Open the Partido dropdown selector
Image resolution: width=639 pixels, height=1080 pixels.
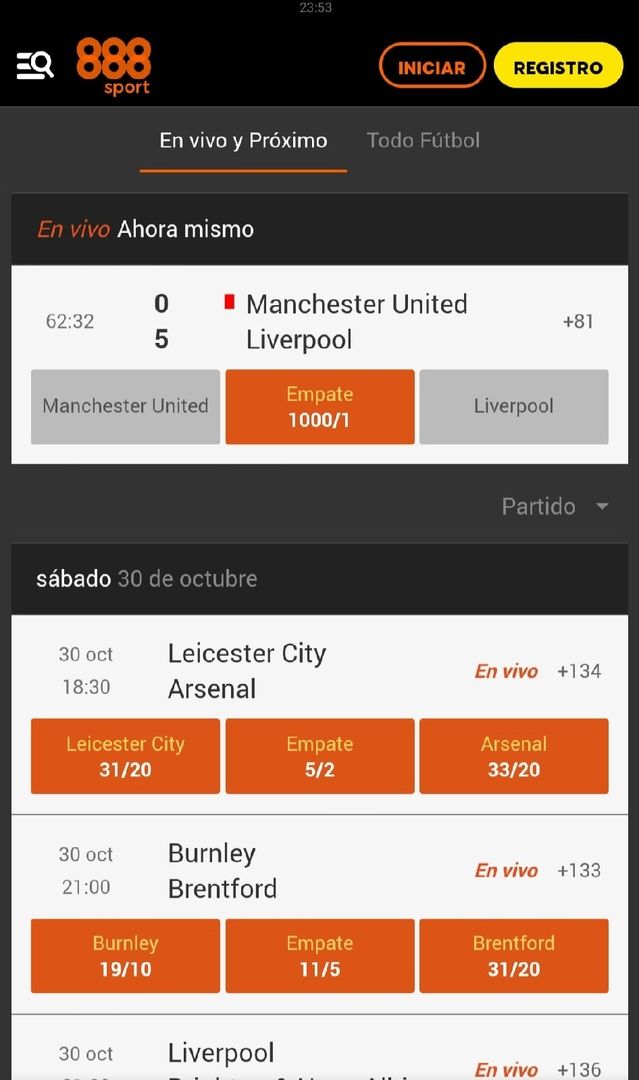click(x=555, y=506)
